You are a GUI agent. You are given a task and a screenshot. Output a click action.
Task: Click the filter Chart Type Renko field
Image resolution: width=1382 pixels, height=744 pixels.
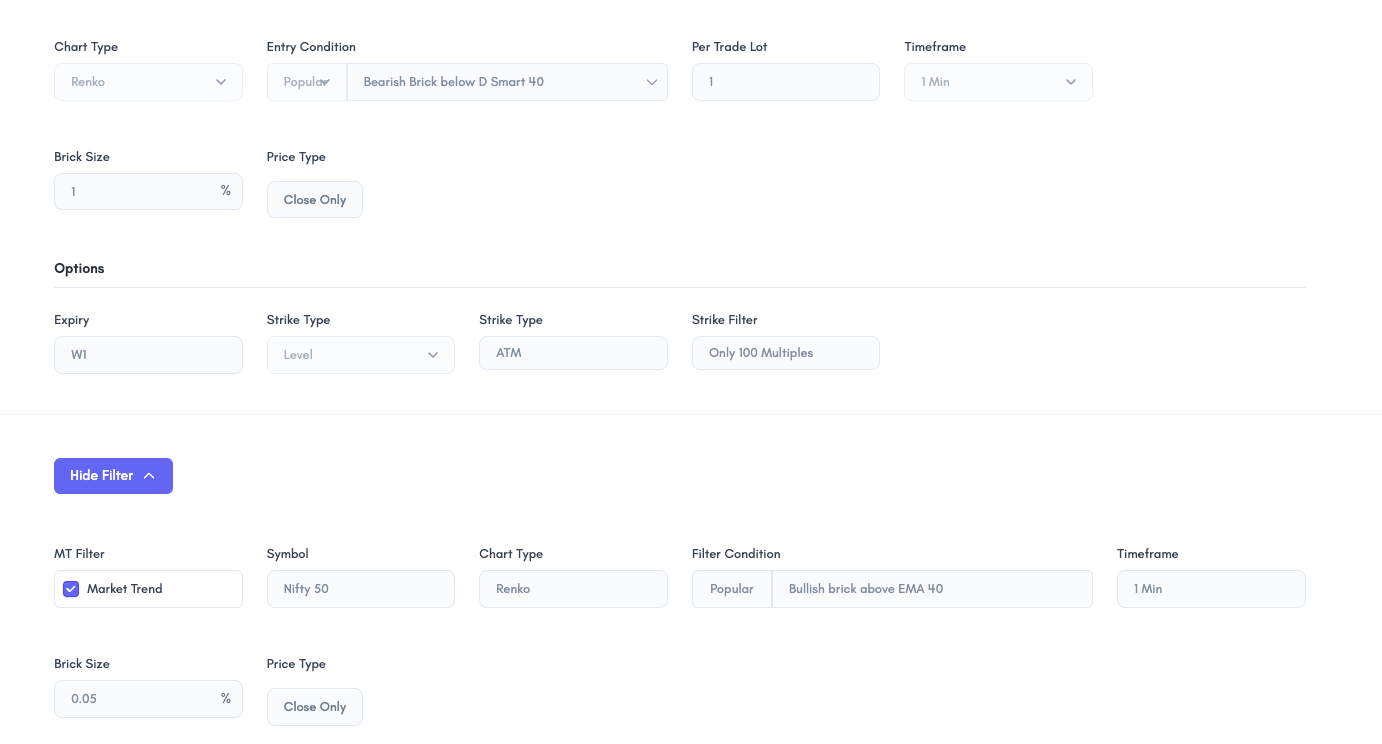coord(573,589)
